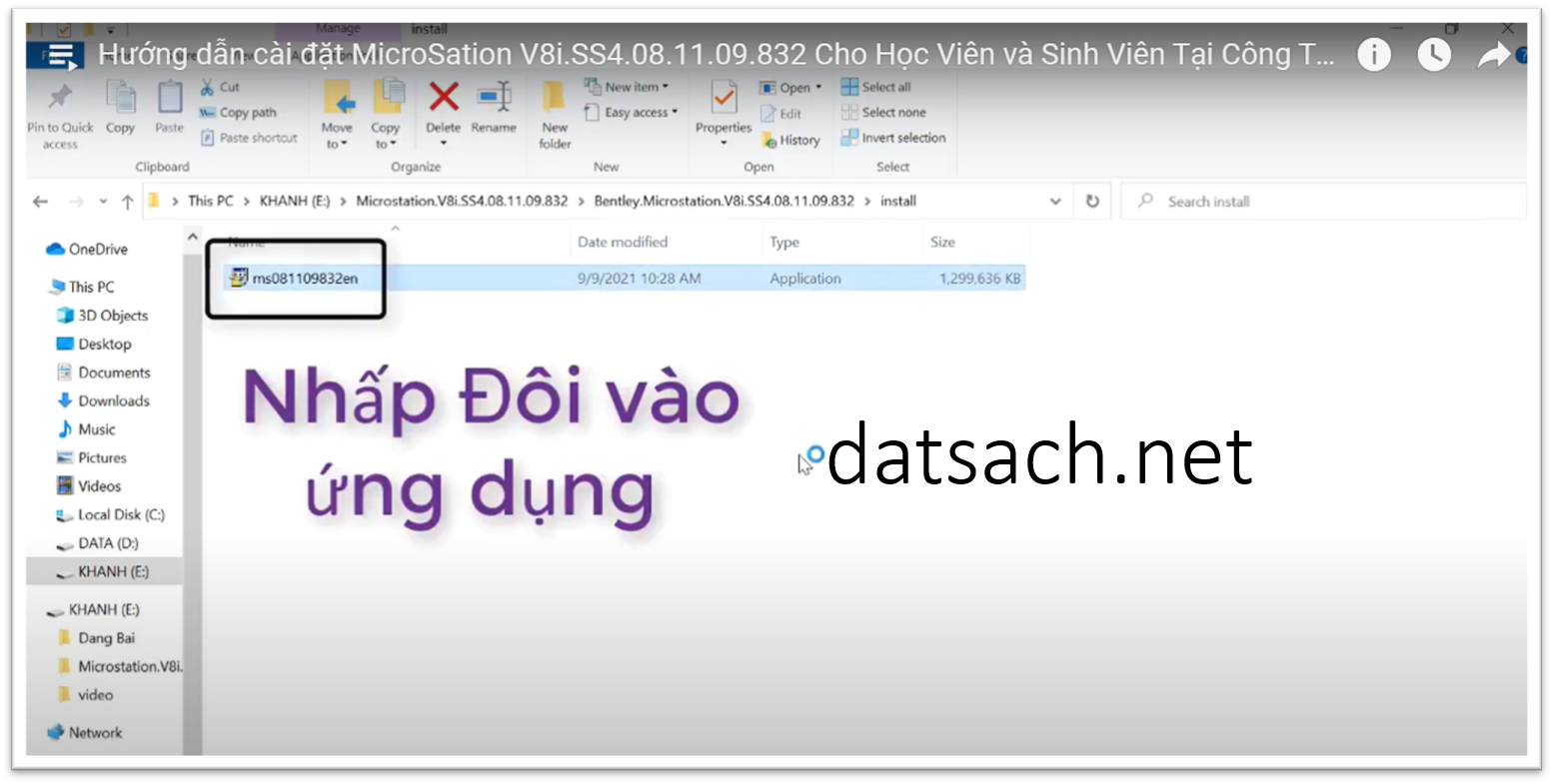This screenshot has height=784, width=1553.
Task: Click History in the Open group
Action: point(790,141)
